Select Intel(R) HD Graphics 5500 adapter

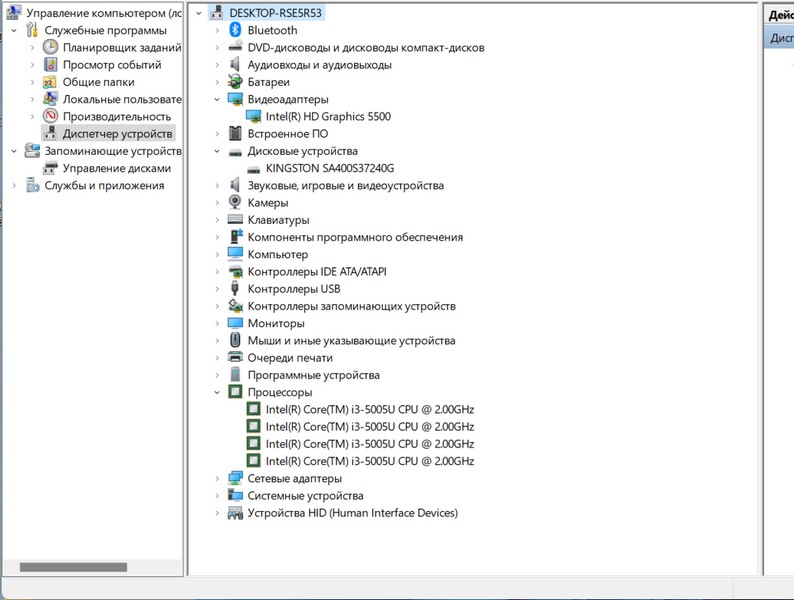click(x=327, y=117)
